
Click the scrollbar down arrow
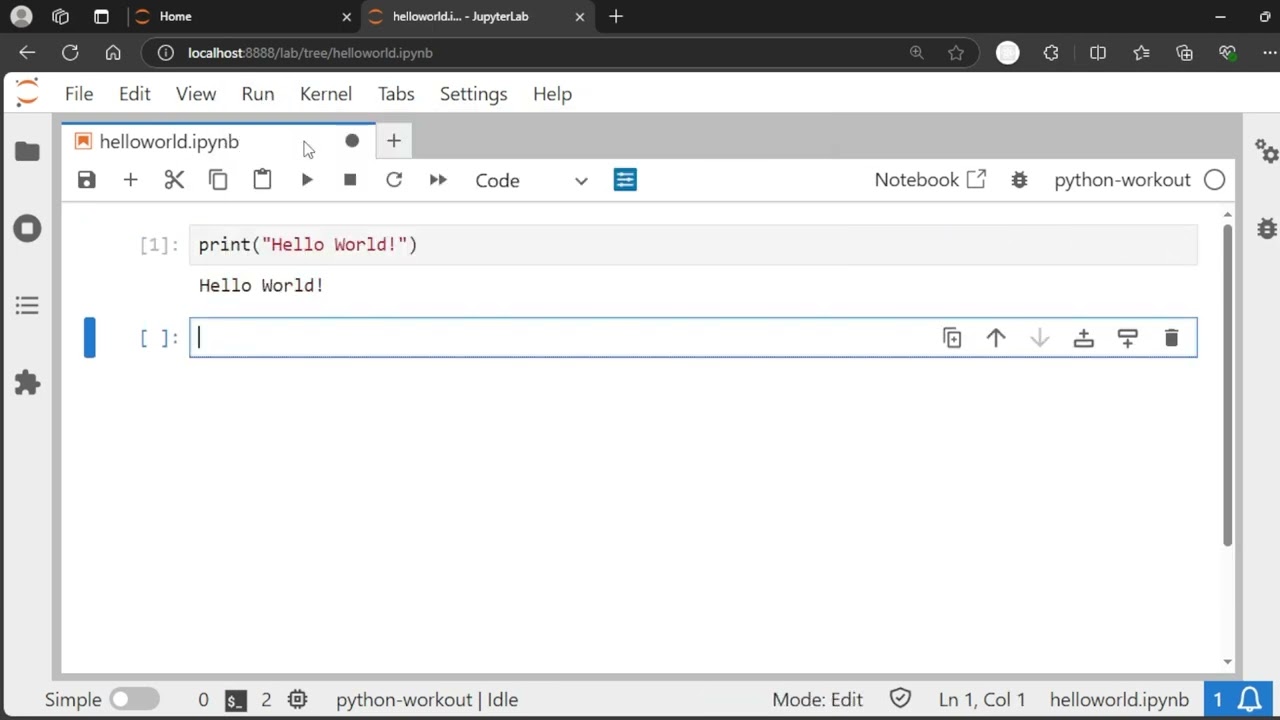click(x=1228, y=662)
